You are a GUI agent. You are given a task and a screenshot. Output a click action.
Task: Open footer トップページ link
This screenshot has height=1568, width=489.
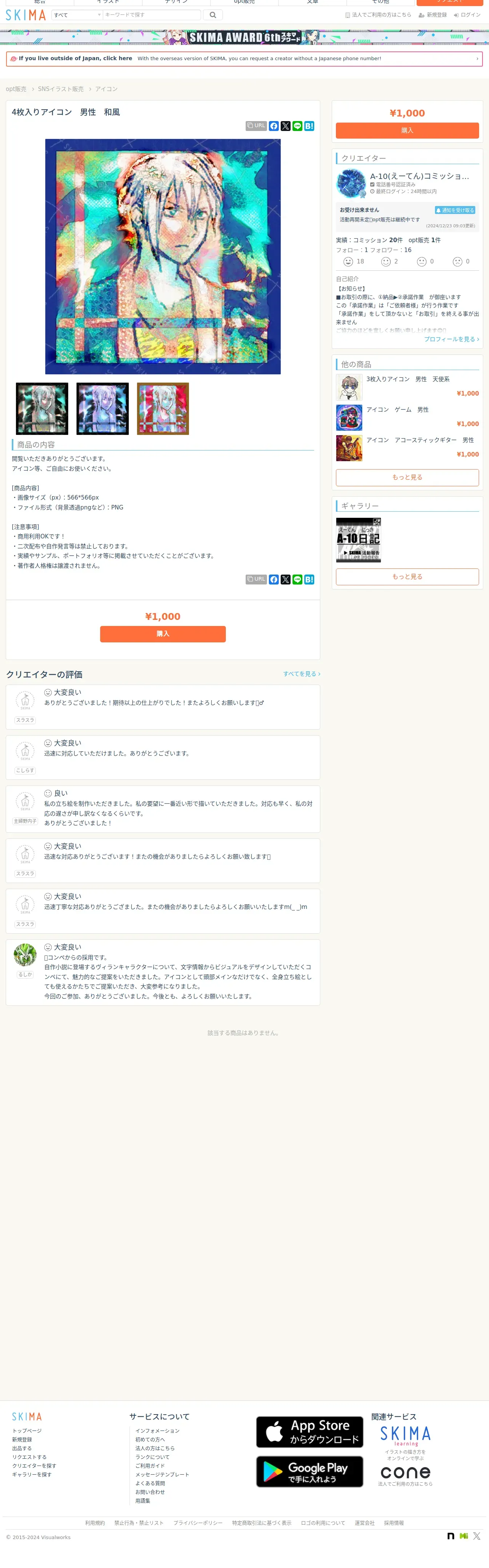[27, 1431]
